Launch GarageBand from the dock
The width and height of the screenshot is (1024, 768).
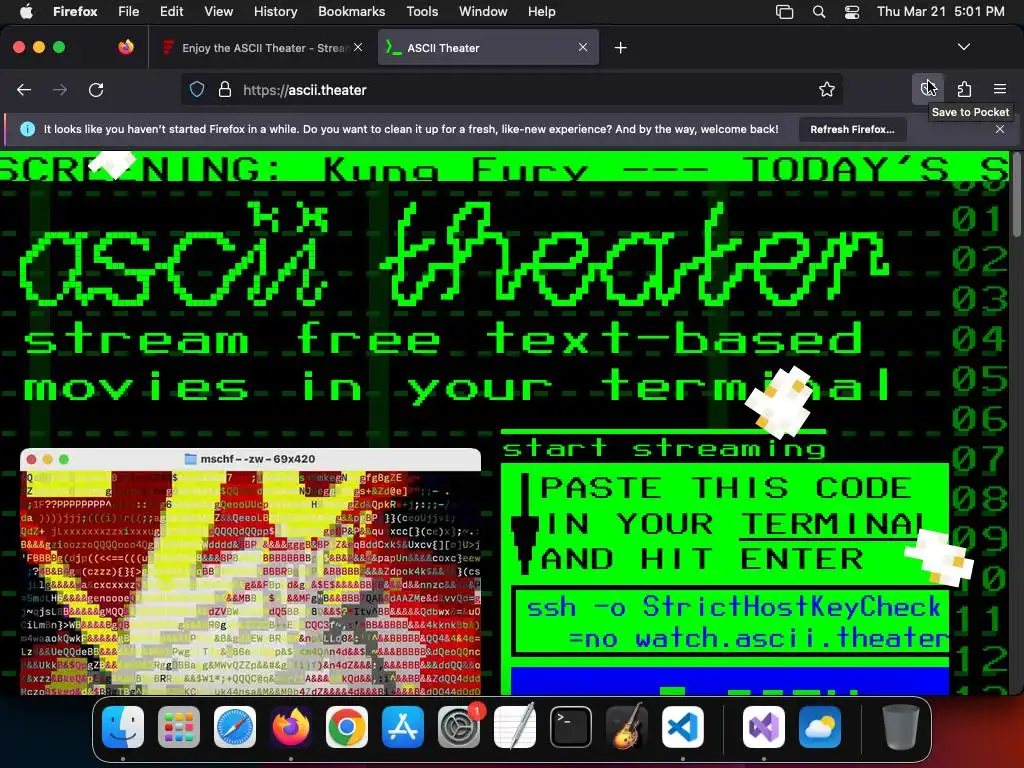point(627,727)
